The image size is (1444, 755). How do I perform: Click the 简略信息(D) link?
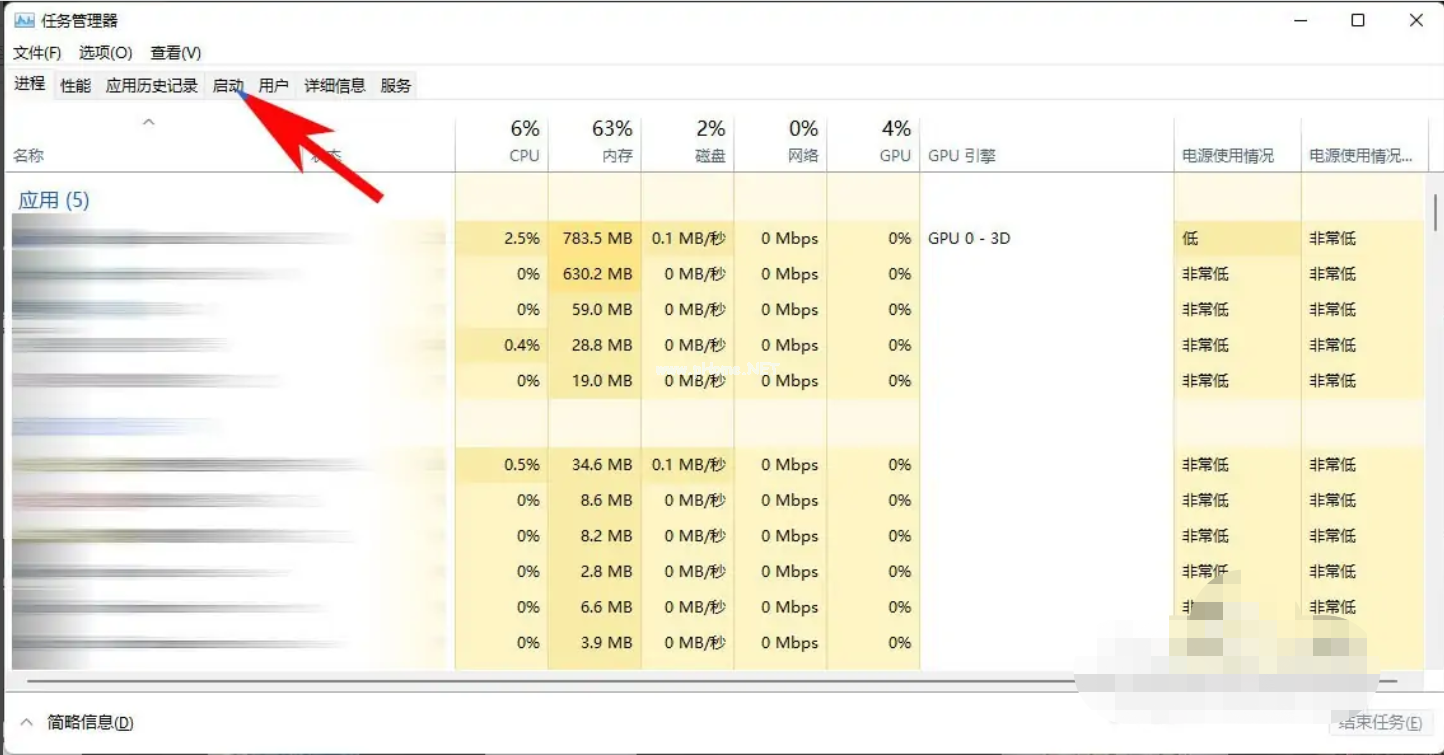pos(90,722)
